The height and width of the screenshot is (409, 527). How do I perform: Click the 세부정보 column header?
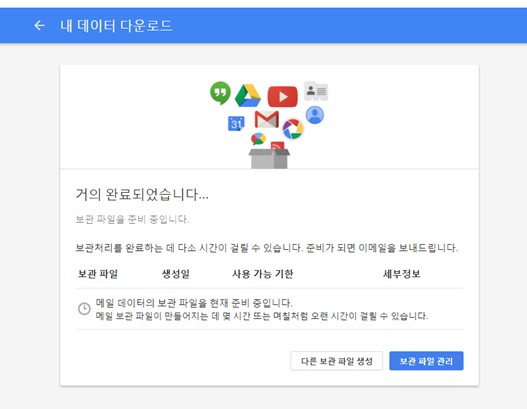tap(402, 274)
